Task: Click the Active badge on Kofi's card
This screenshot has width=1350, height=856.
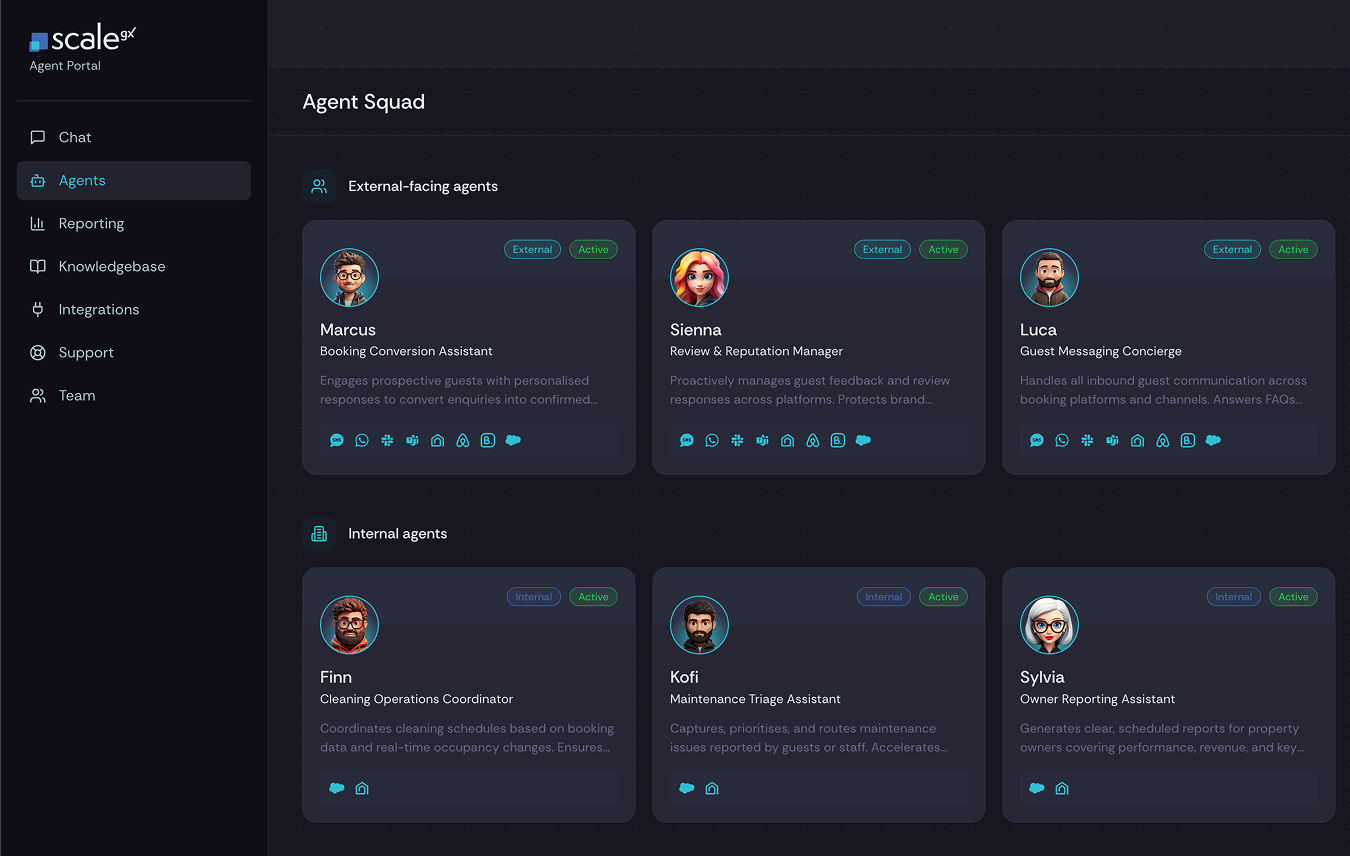Action: point(943,597)
